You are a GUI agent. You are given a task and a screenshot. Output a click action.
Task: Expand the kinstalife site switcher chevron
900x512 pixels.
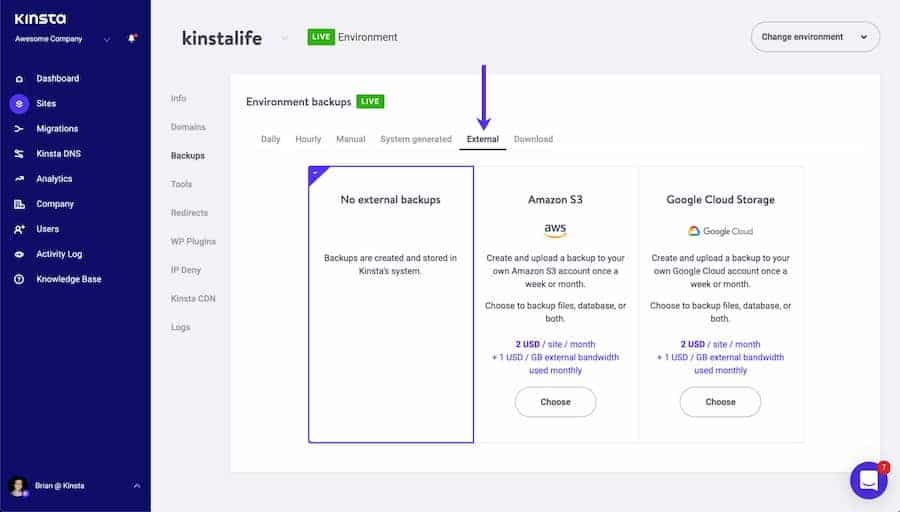pos(284,38)
